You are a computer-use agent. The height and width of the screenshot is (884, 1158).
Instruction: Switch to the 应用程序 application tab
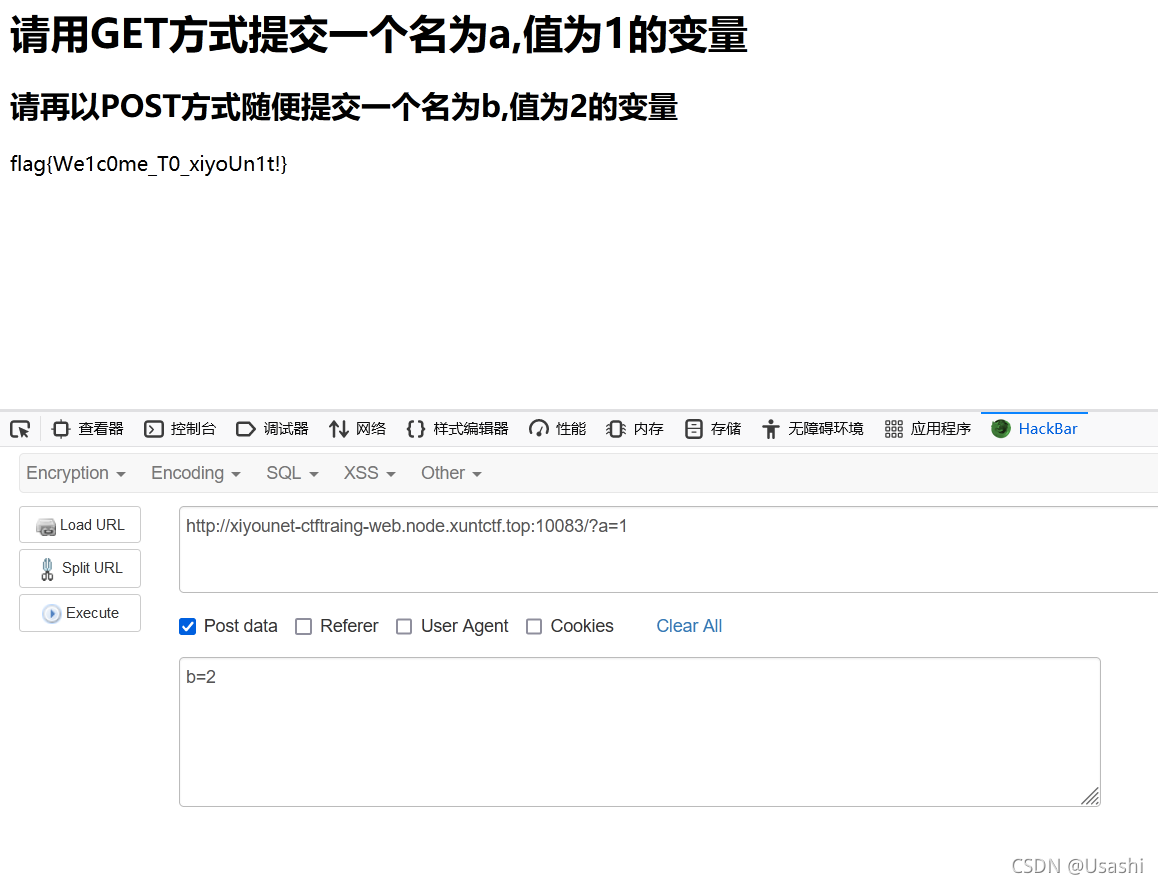[x=928, y=429]
